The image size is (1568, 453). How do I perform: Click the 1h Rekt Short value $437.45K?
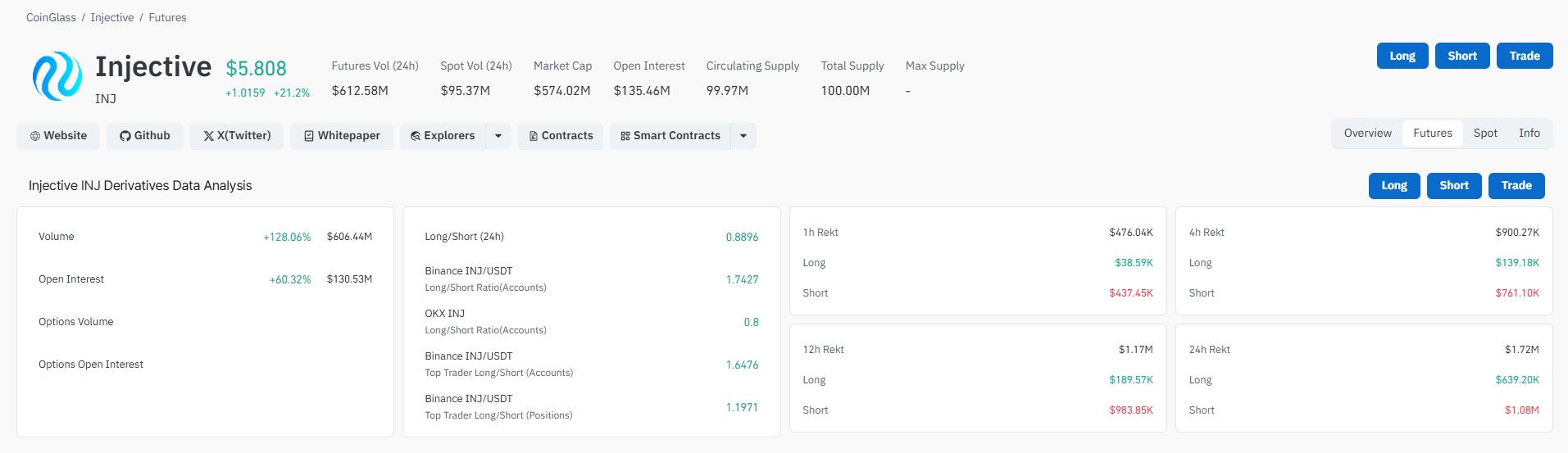tap(1131, 293)
